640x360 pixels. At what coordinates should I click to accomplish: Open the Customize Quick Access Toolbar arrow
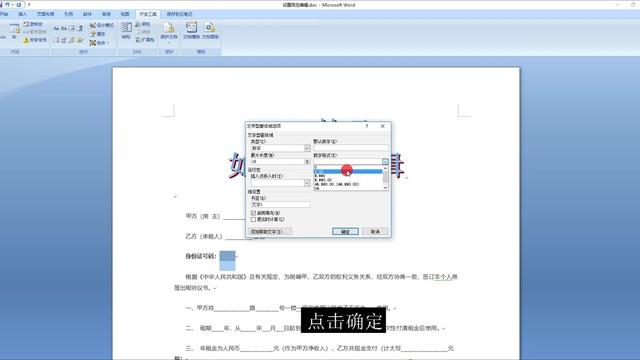[x=29, y=5]
